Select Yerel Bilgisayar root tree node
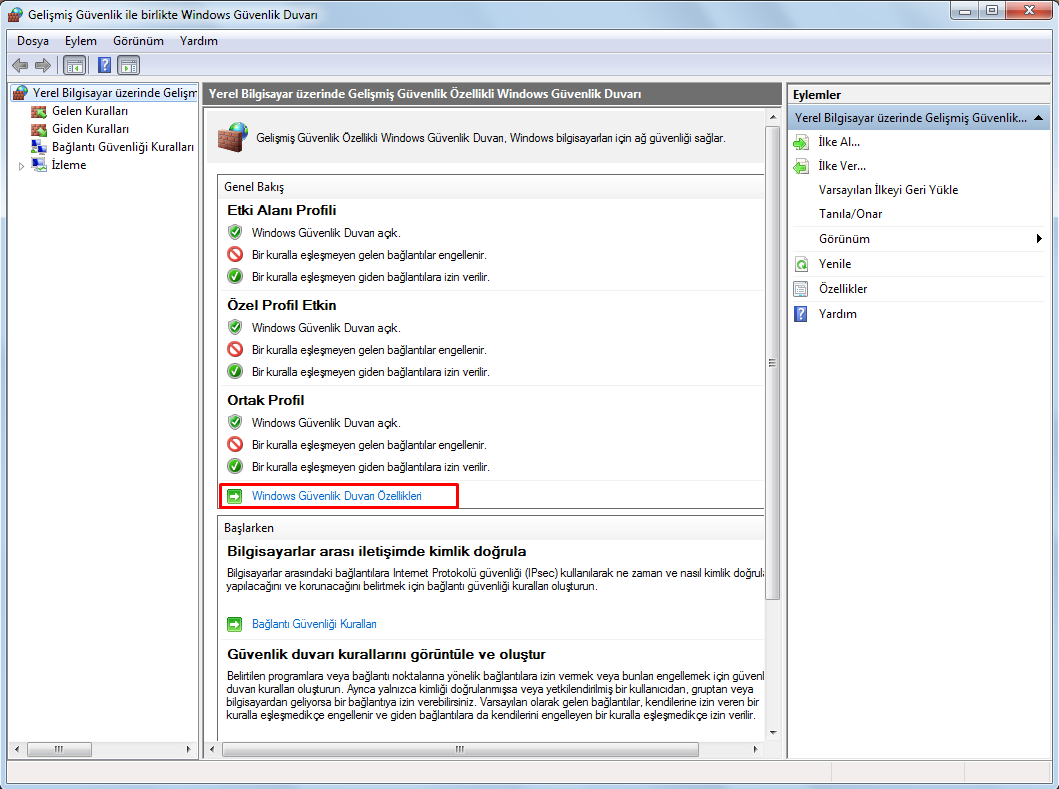1059x789 pixels. (114, 93)
